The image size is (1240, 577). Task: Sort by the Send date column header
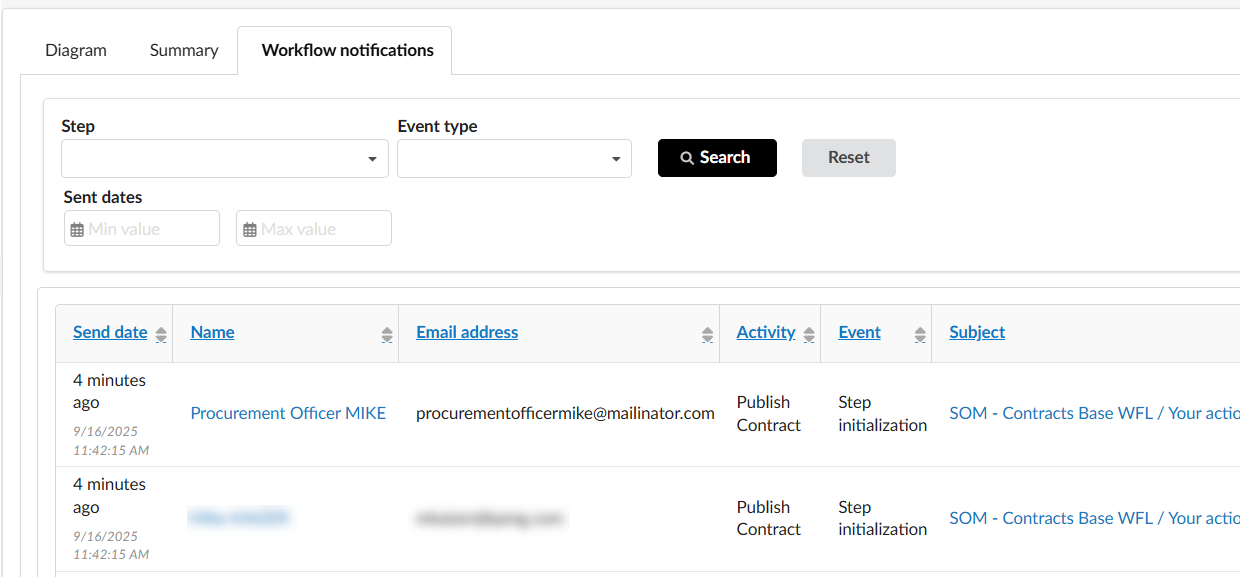(x=110, y=332)
